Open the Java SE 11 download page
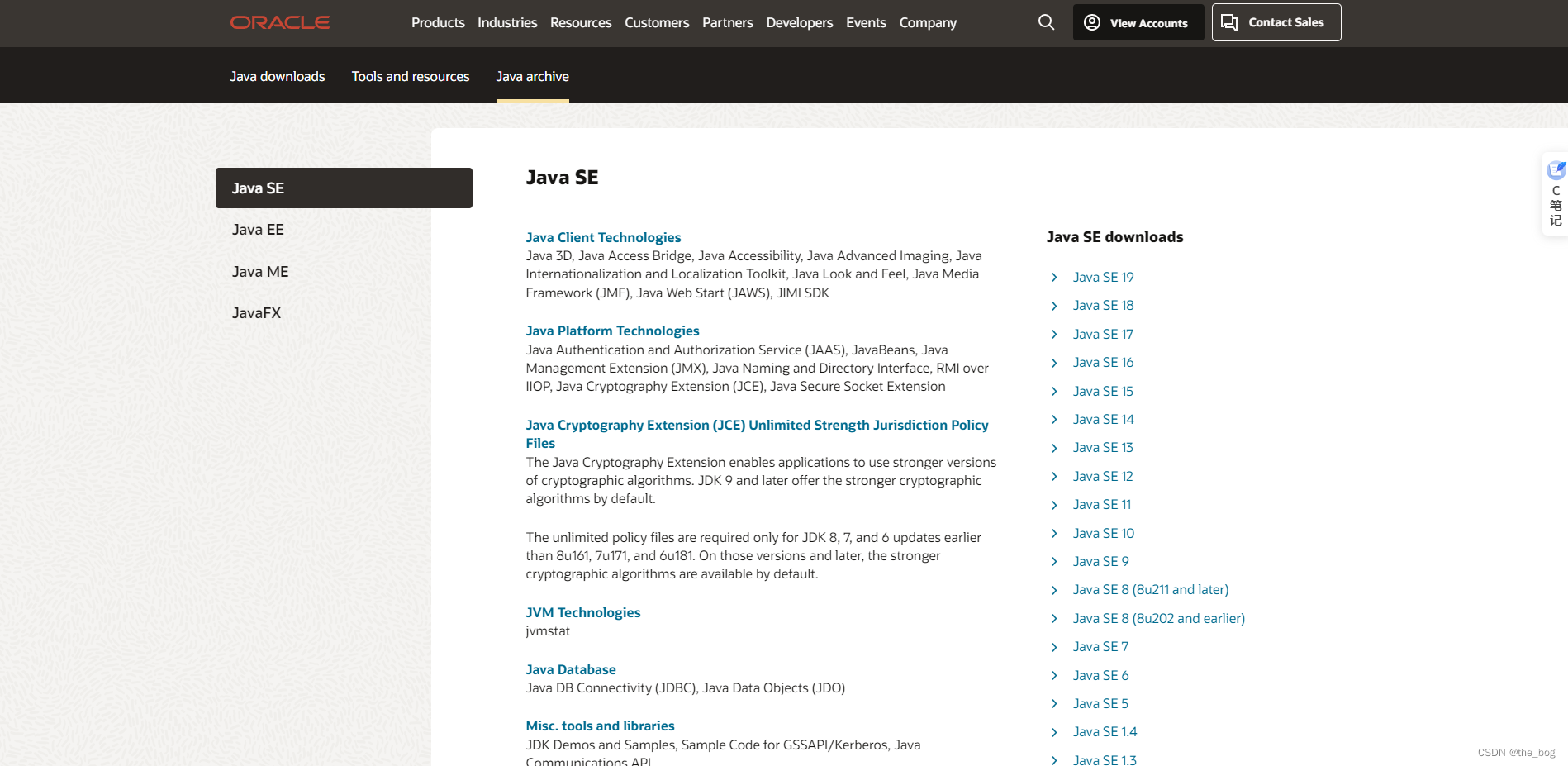Viewport: 1568px width, 766px height. click(1102, 504)
